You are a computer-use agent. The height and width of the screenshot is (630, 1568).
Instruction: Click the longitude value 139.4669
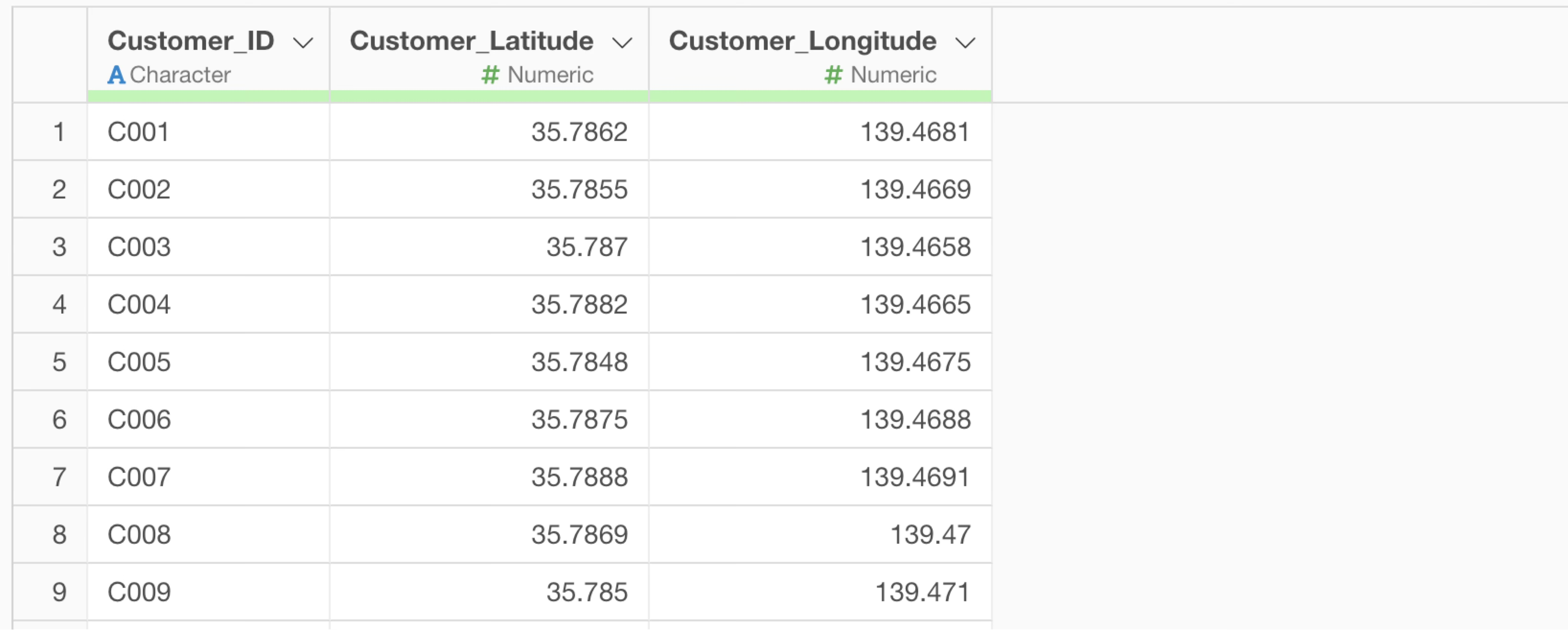(x=915, y=189)
